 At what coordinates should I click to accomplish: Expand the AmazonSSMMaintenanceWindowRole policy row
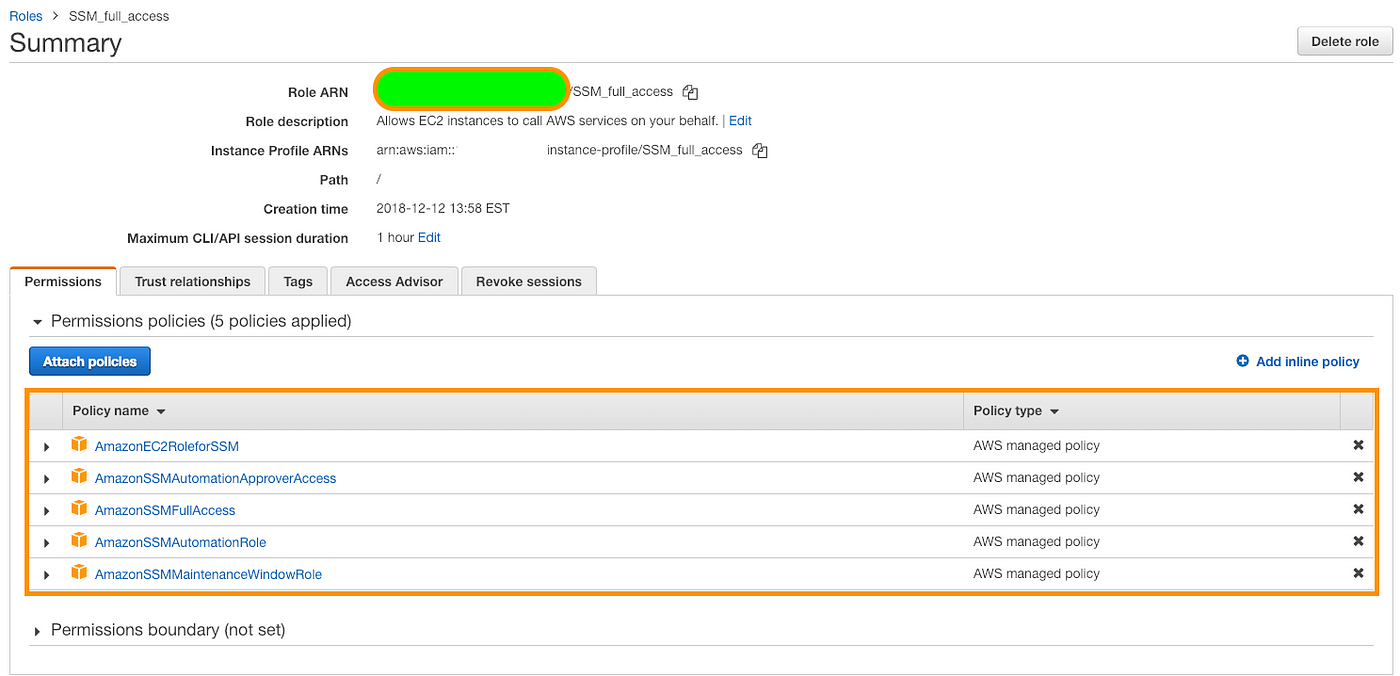pyautogui.click(x=46, y=575)
